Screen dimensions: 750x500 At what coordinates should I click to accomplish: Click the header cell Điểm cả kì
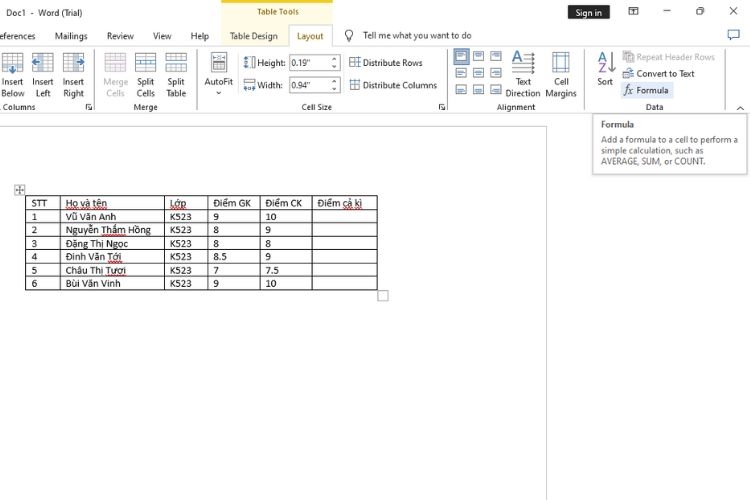click(344, 203)
